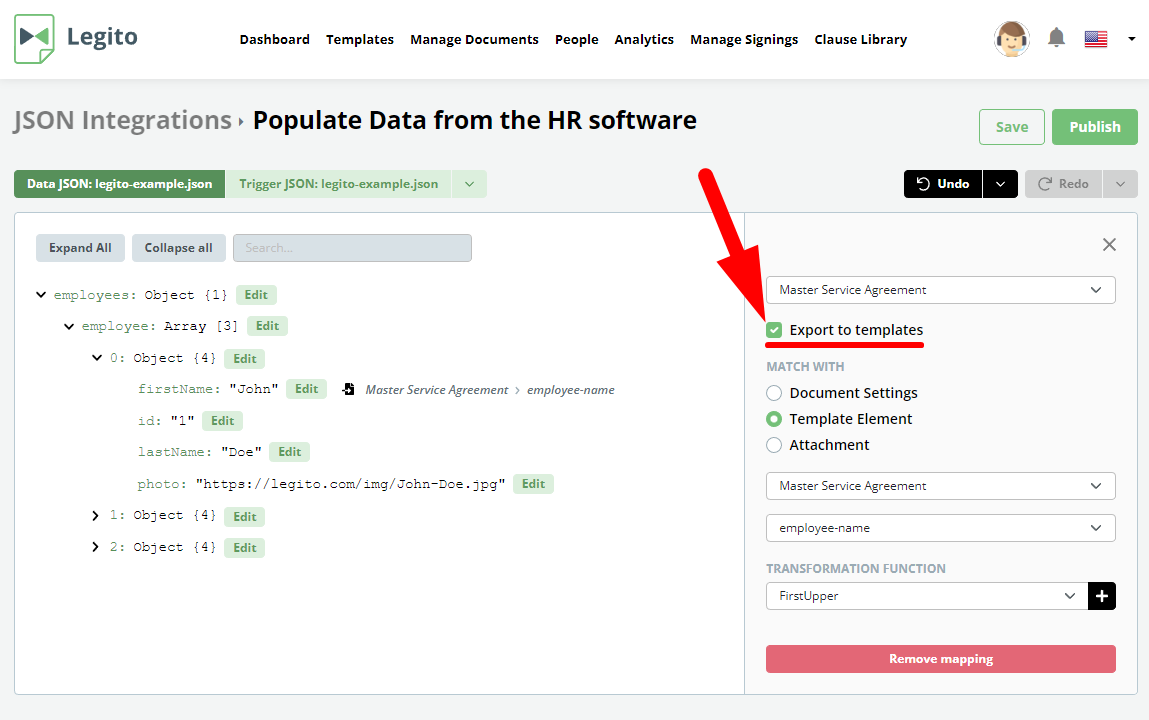Image resolution: width=1149 pixels, height=720 pixels.
Task: Click the photo URL string value
Action: 350,484
